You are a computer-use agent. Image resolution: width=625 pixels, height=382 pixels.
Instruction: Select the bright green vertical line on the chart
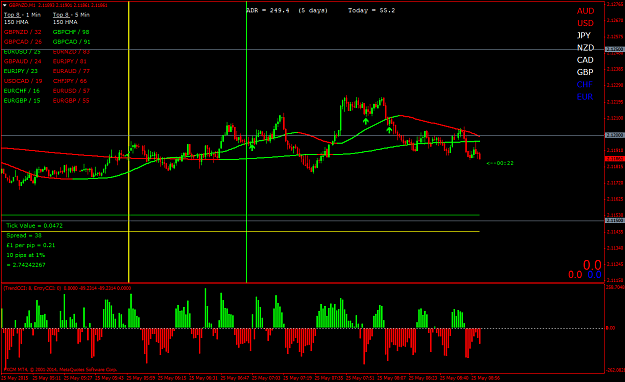coord(246,142)
